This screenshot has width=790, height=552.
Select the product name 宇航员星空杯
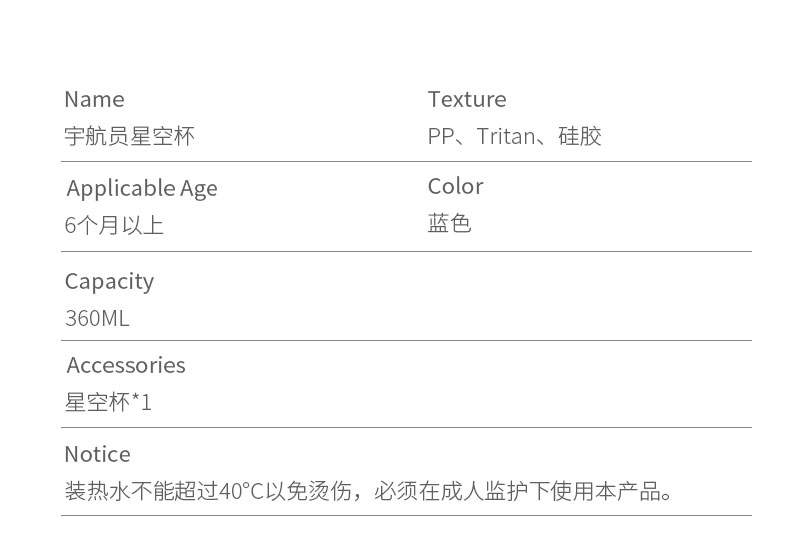coord(129,136)
